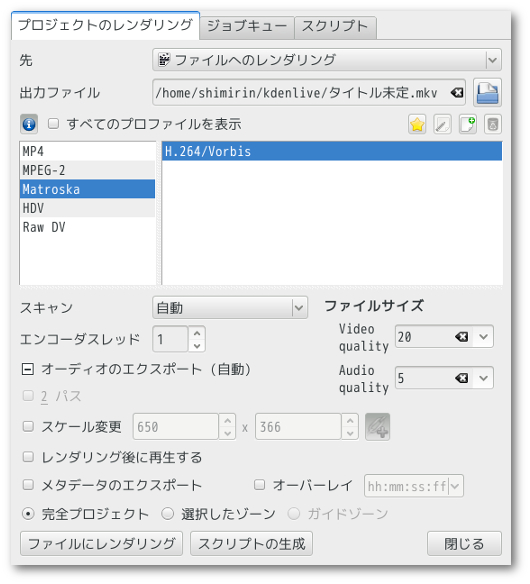The image size is (530, 584).
Task: Switch to the スクリプト tab
Action: [x=335, y=26]
